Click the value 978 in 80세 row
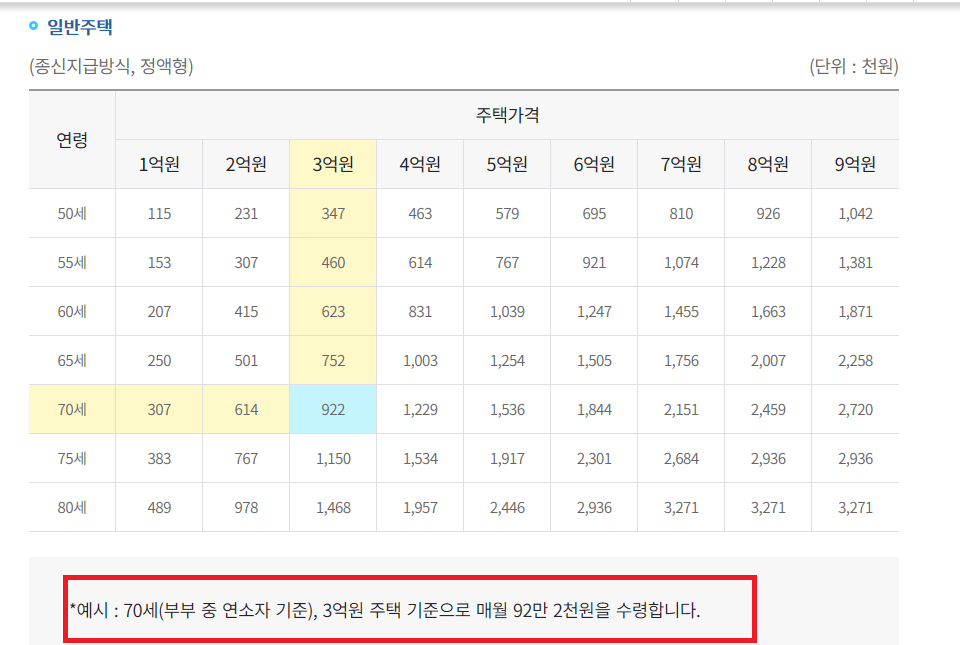 click(x=246, y=507)
